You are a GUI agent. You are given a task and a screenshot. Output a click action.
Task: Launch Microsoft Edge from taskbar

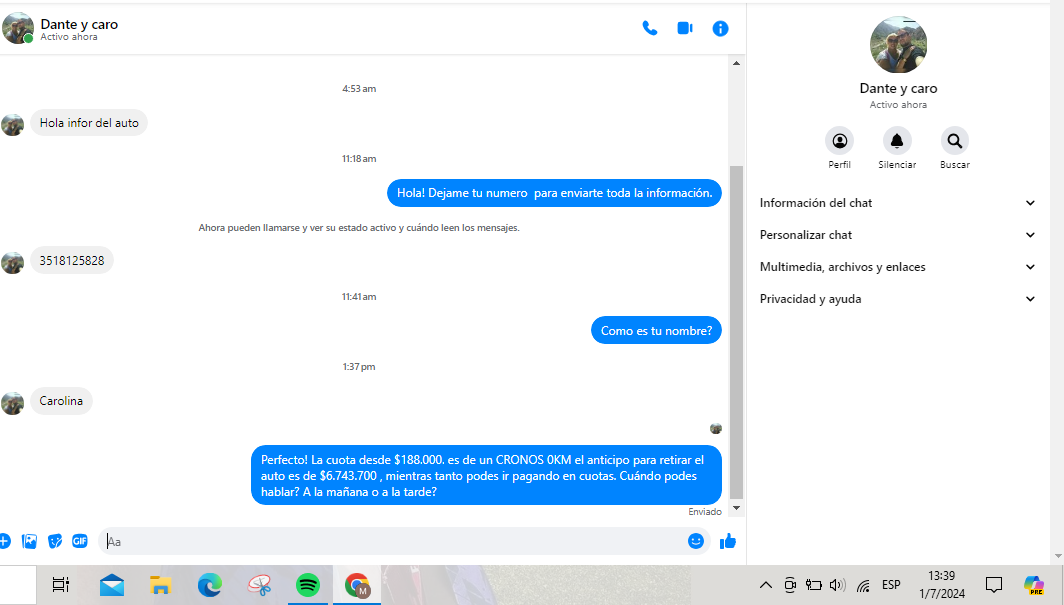tap(210, 585)
